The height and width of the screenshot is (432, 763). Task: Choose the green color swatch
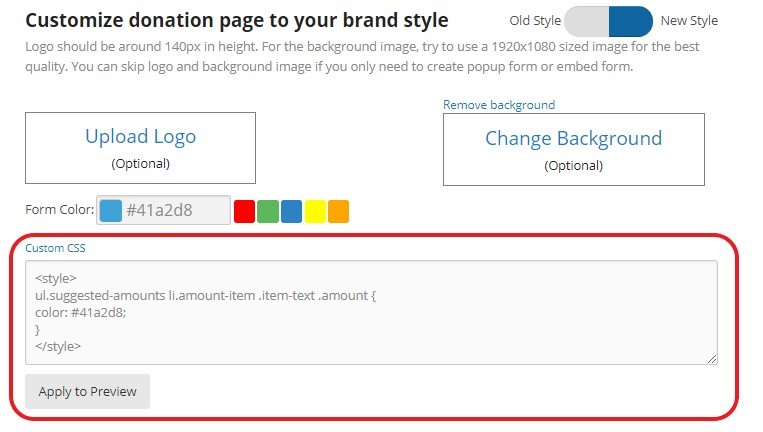[268, 211]
